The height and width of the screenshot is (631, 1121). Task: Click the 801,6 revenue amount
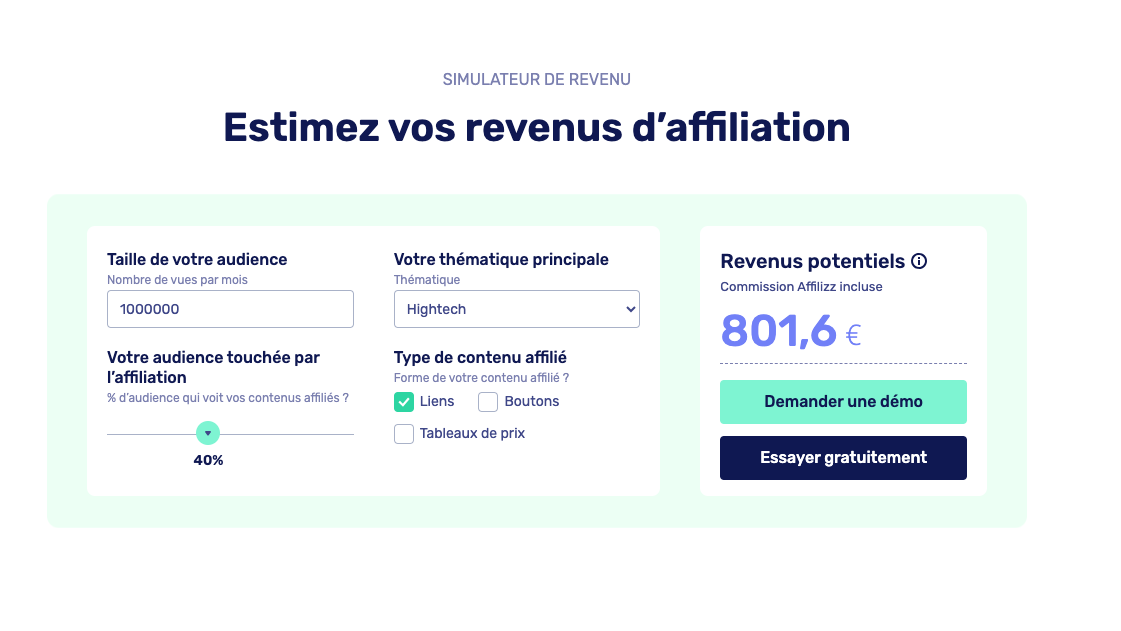click(778, 331)
